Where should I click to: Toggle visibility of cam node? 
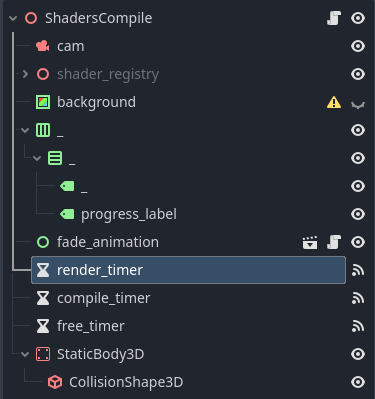358,46
